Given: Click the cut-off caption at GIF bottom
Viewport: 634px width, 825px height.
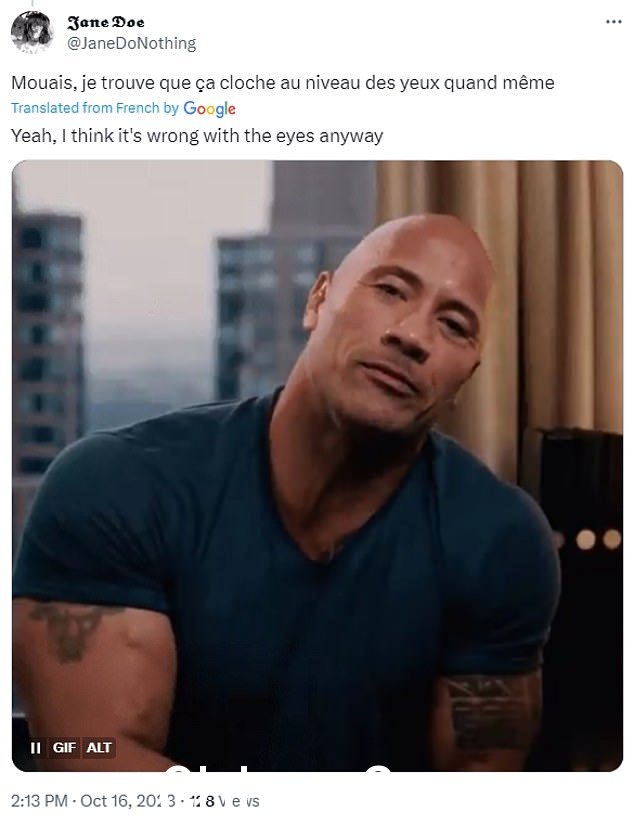Looking at the screenshot, I should click(x=279, y=768).
